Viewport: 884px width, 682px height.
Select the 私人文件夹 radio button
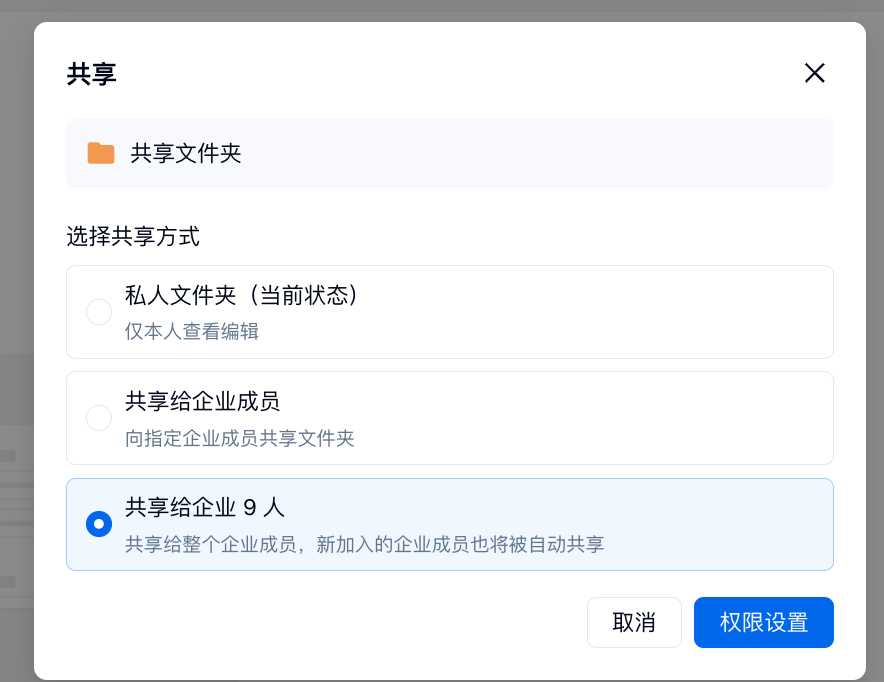point(99,312)
